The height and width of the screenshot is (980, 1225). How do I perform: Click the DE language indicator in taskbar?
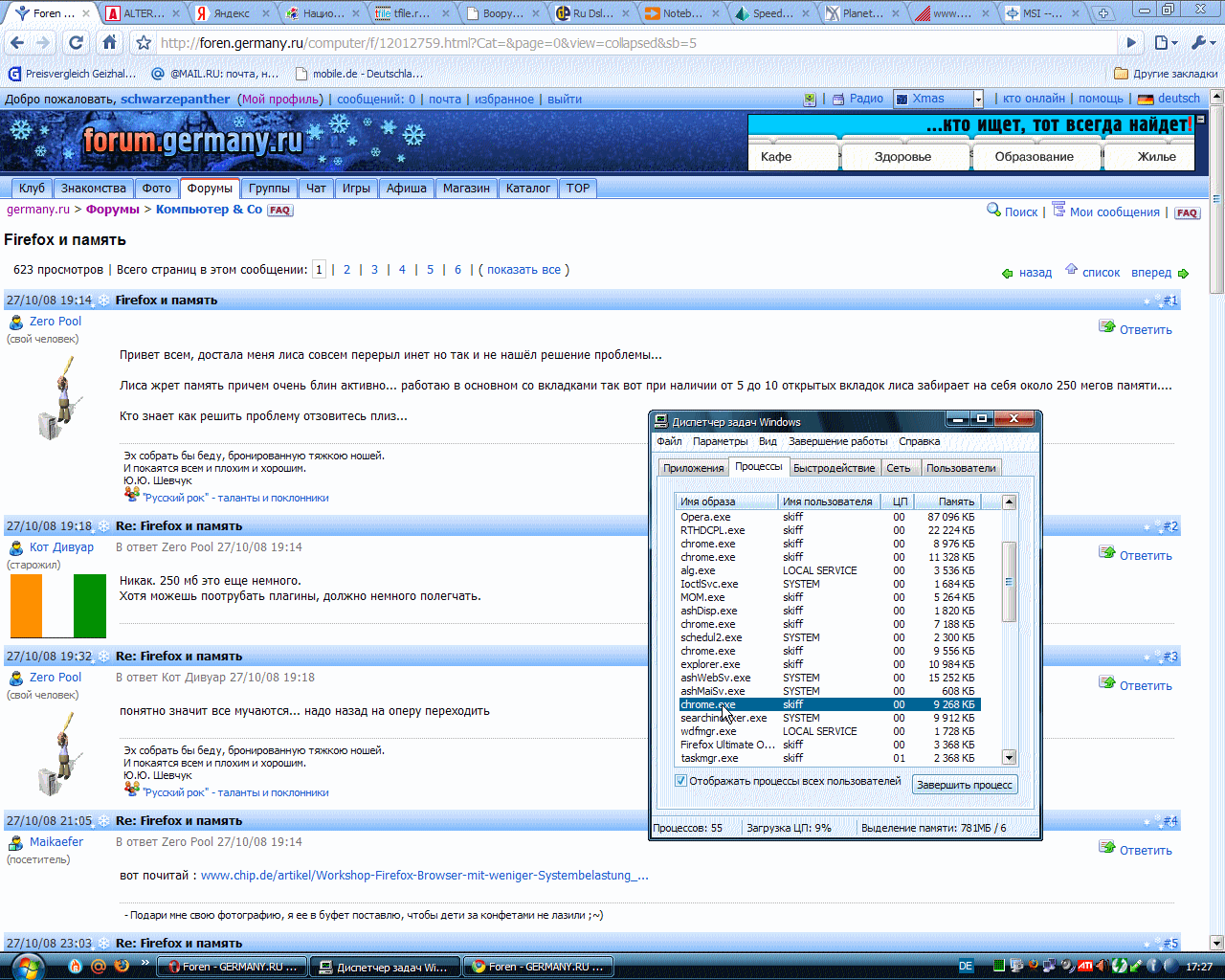click(x=966, y=967)
